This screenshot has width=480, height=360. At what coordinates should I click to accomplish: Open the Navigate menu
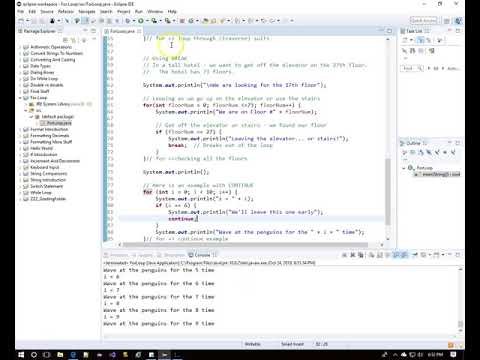pos(87,12)
